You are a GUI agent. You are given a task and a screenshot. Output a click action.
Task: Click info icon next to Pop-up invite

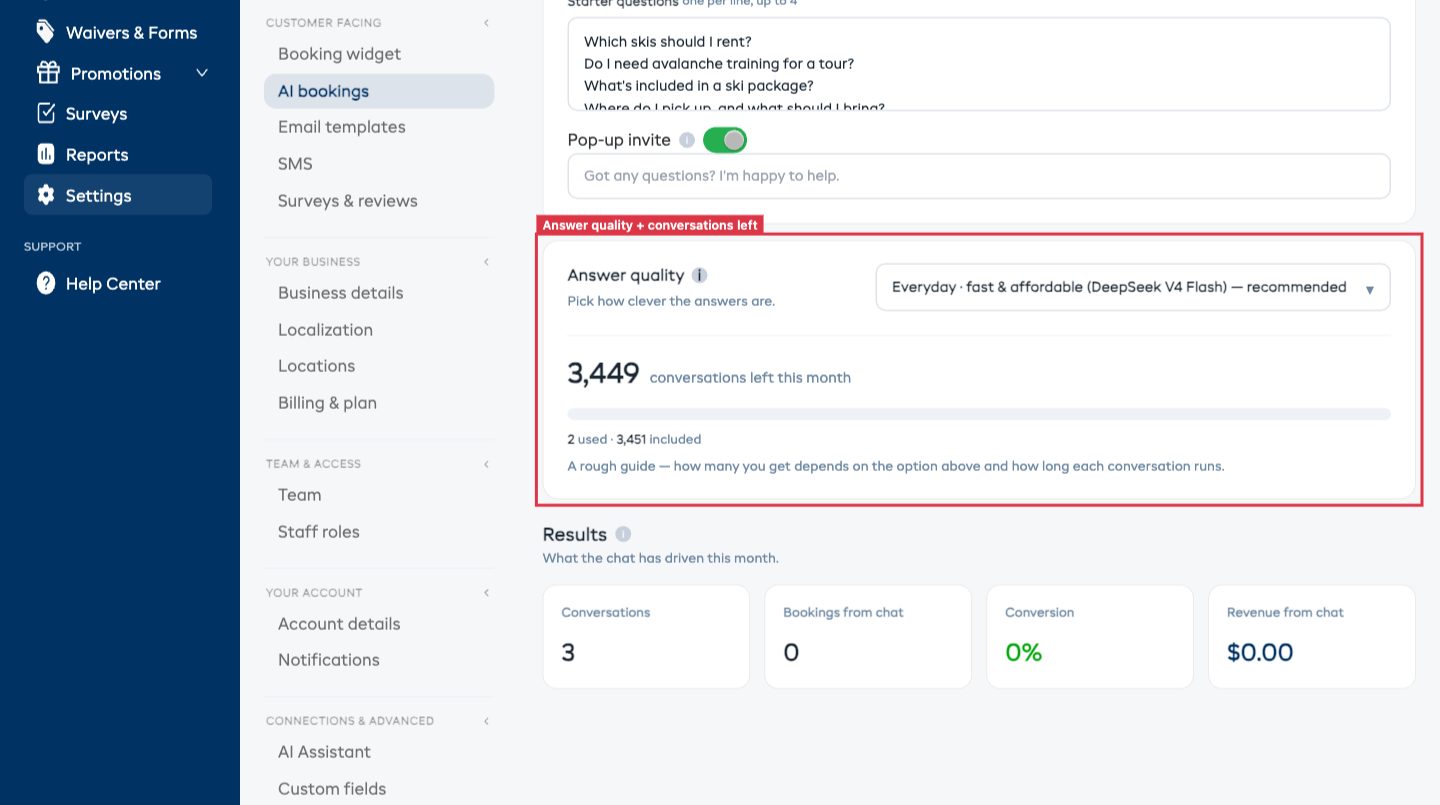[687, 140]
